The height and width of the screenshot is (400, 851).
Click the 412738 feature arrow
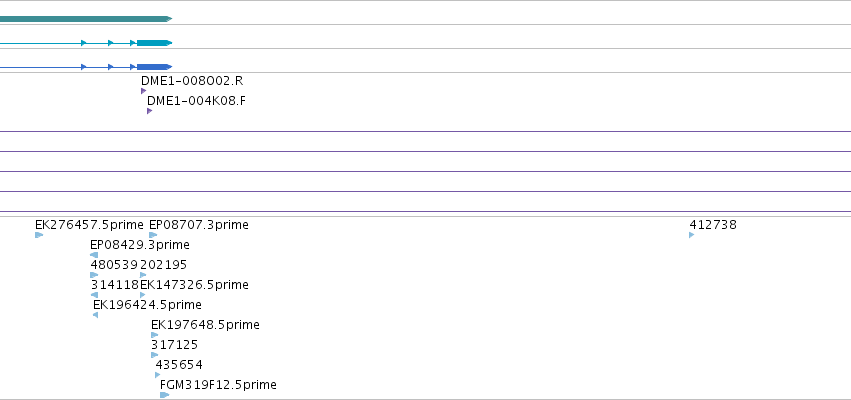tap(691, 235)
